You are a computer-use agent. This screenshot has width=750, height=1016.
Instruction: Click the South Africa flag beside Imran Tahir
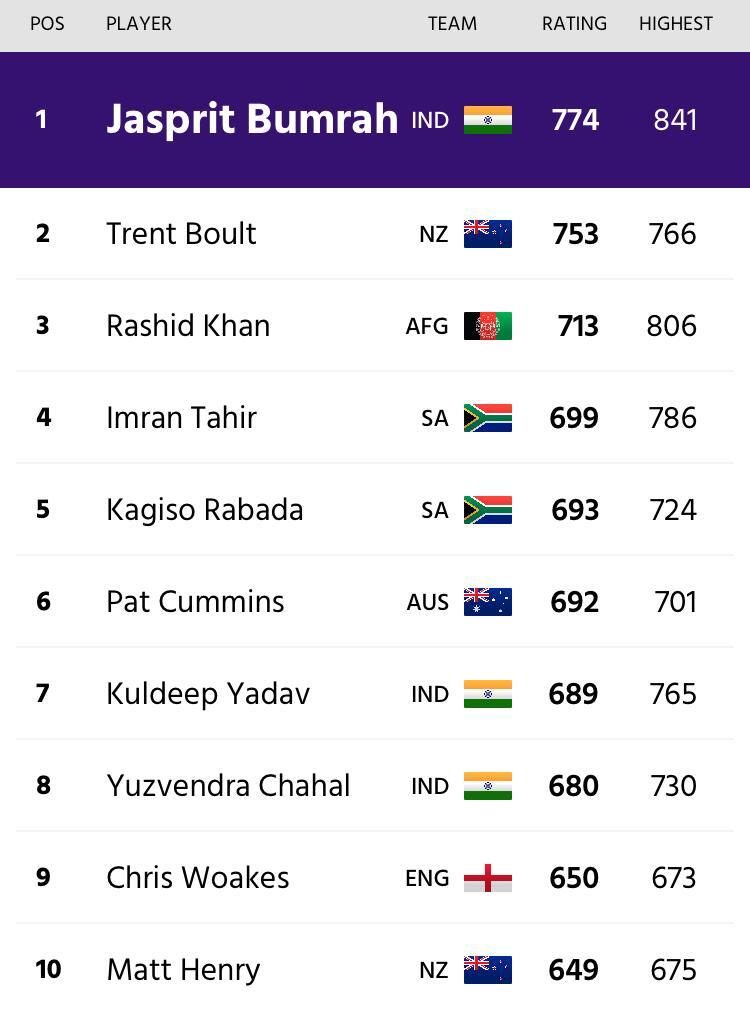(x=487, y=418)
